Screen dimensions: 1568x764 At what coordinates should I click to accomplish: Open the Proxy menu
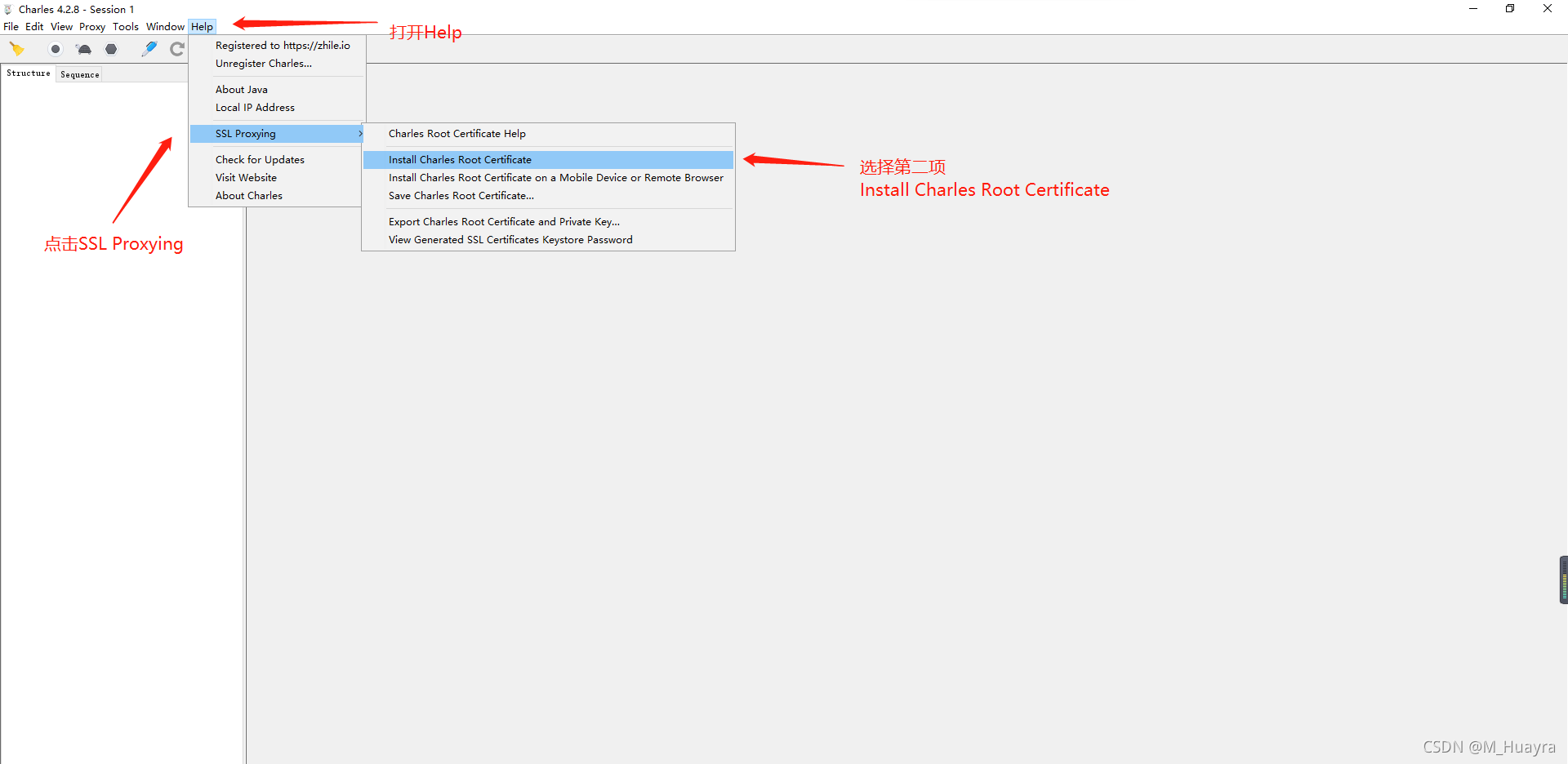(x=92, y=27)
